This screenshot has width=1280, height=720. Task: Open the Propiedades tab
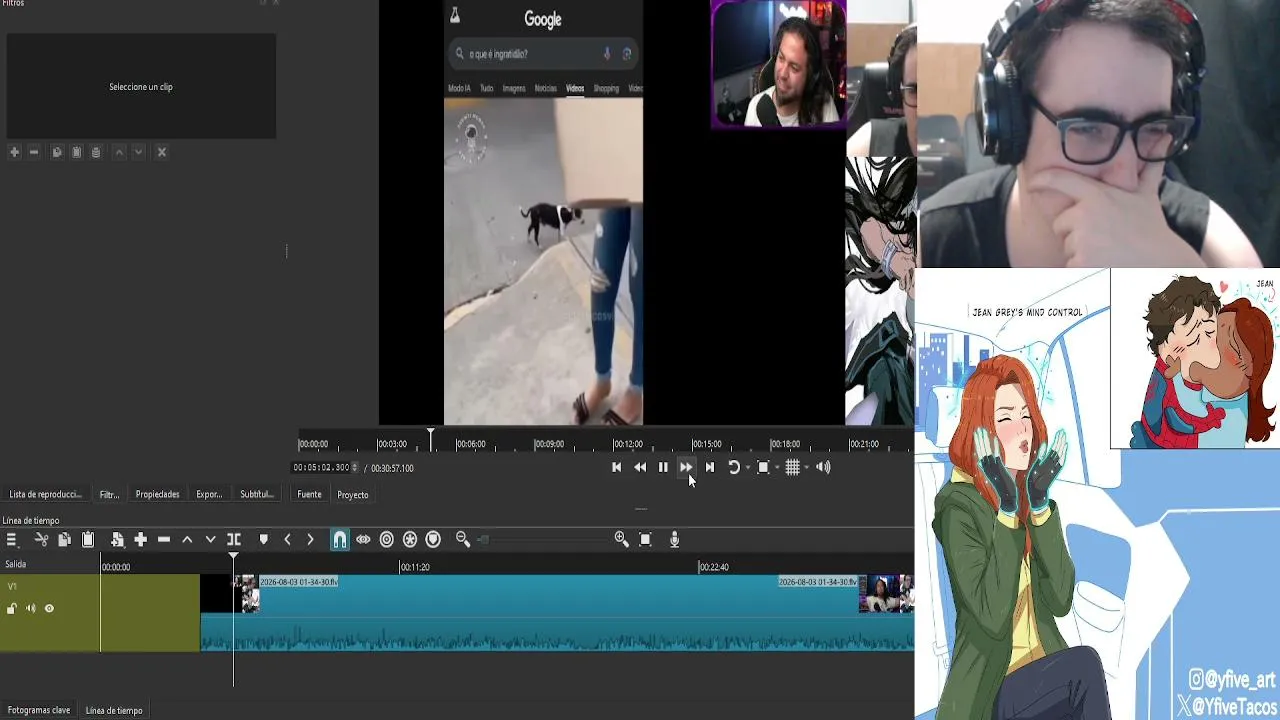click(x=158, y=494)
